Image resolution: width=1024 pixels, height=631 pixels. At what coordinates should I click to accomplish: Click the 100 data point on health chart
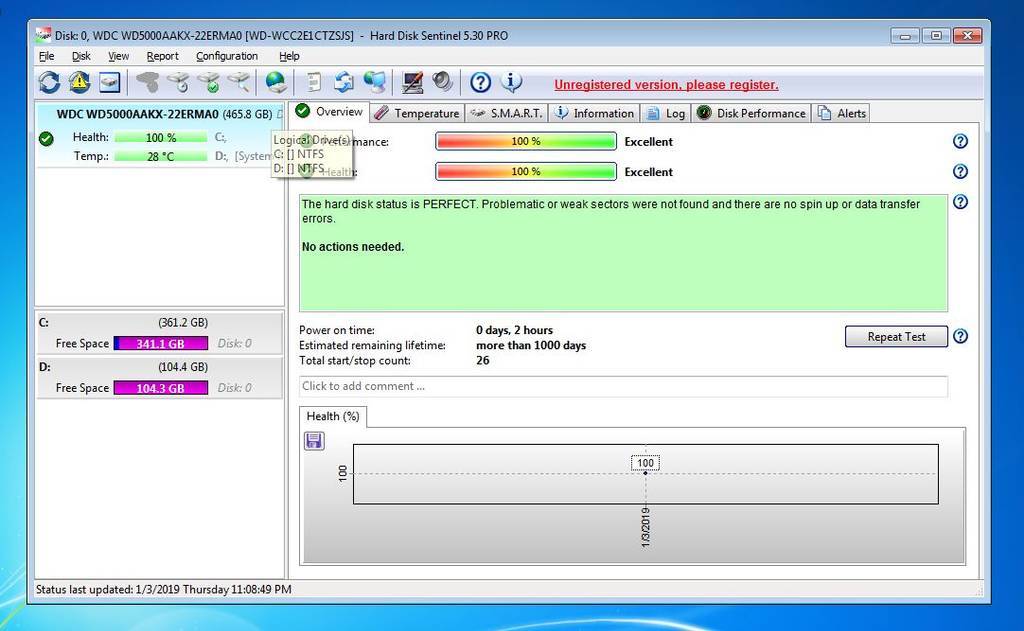(x=645, y=473)
